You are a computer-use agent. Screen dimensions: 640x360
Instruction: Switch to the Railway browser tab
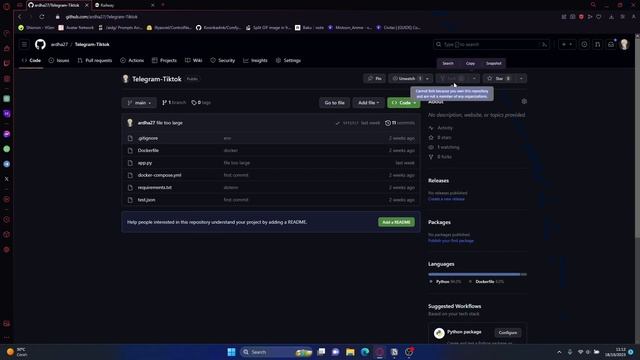click(x=124, y=5)
